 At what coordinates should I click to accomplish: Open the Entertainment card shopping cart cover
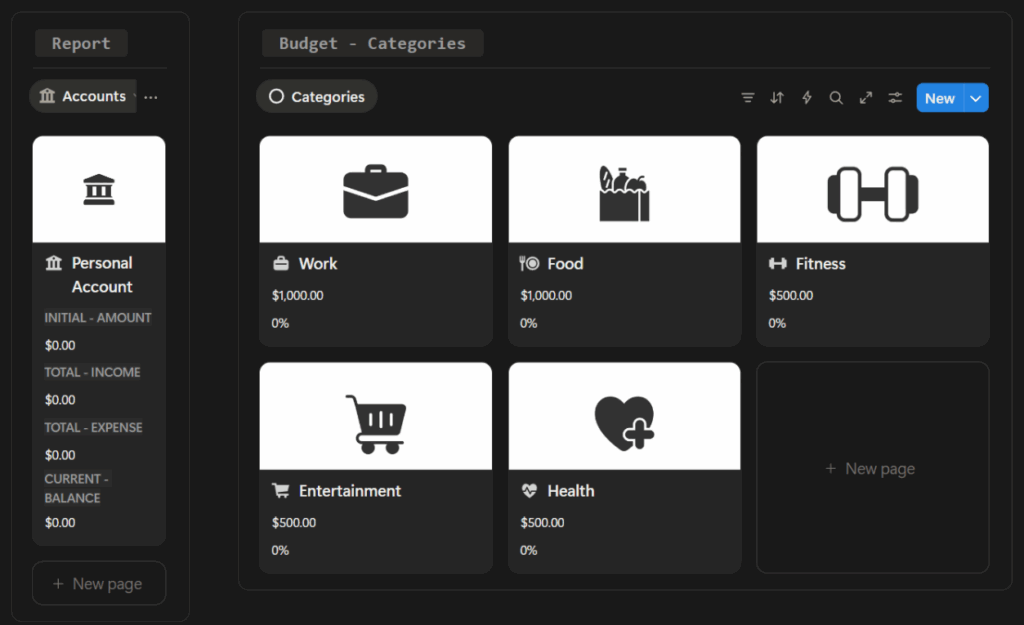coord(376,417)
